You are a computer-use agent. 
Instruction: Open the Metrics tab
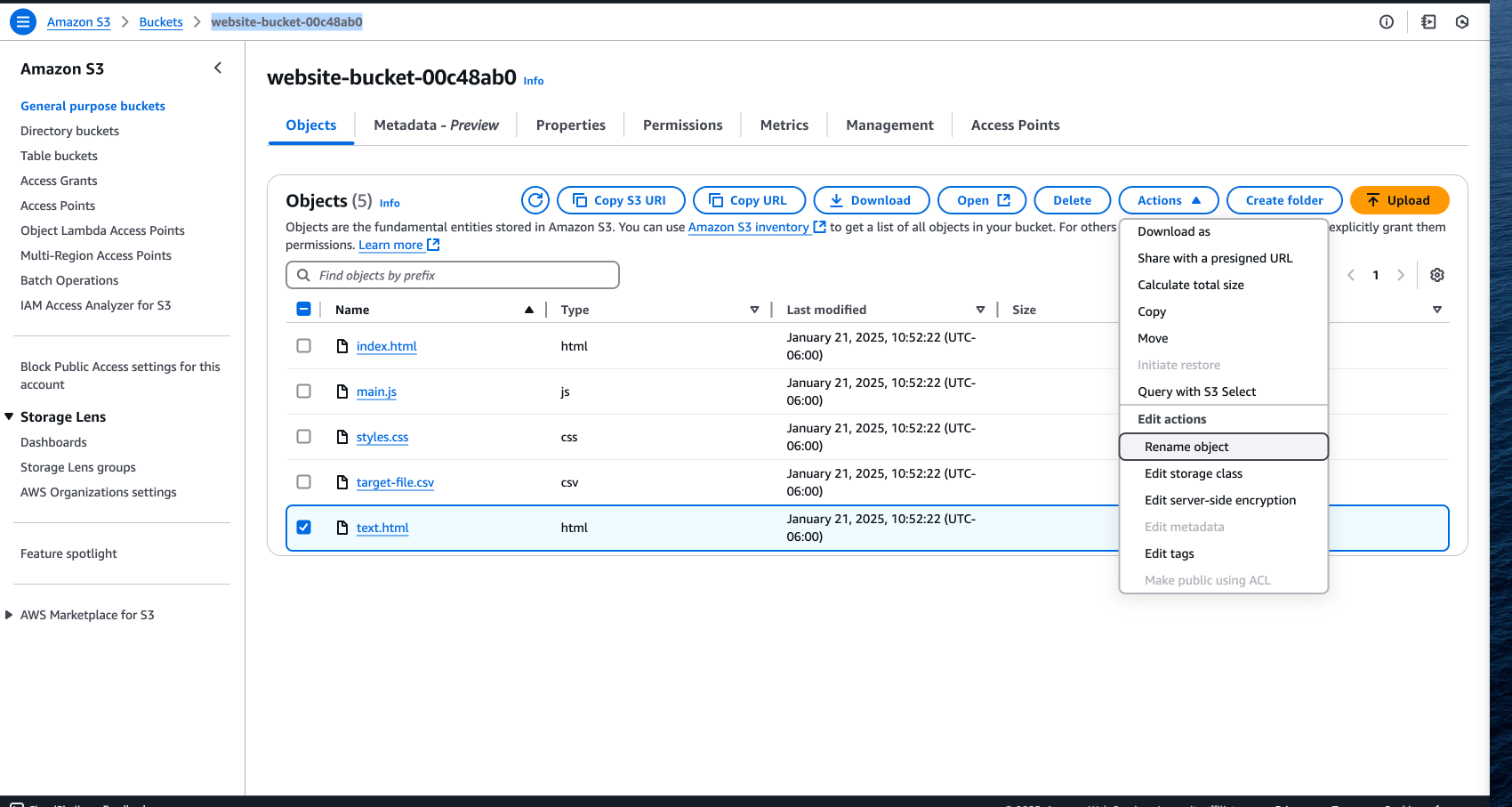[x=784, y=125]
